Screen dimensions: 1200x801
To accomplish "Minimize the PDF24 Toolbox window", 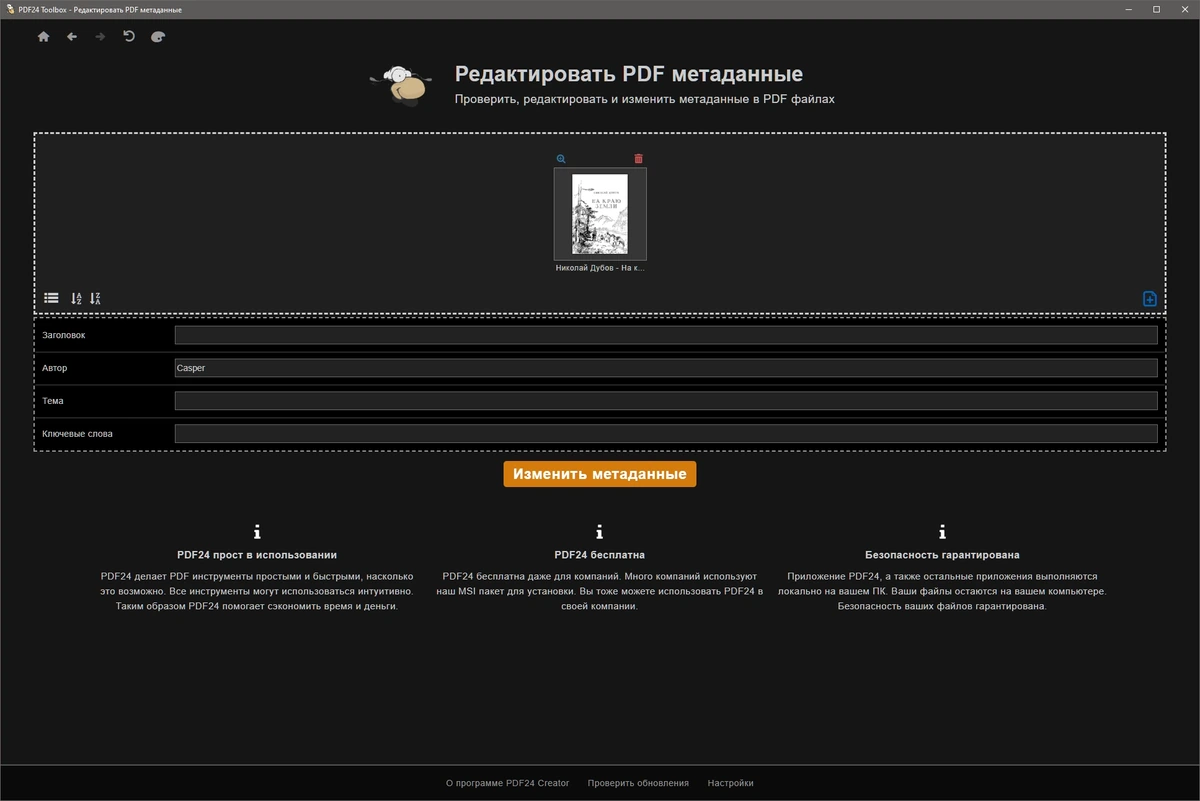I will [x=1129, y=9].
